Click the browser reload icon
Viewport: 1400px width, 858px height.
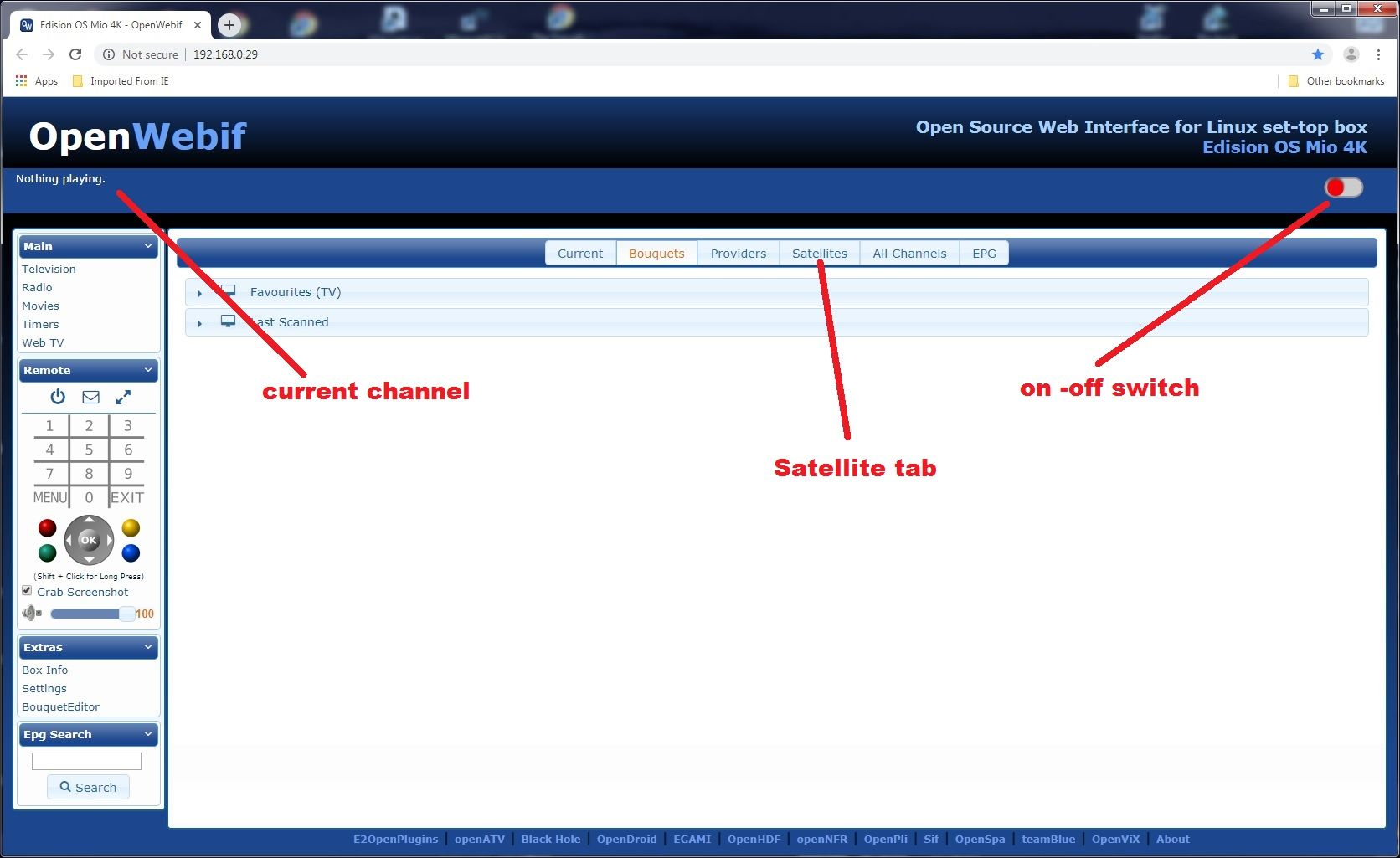tap(75, 54)
